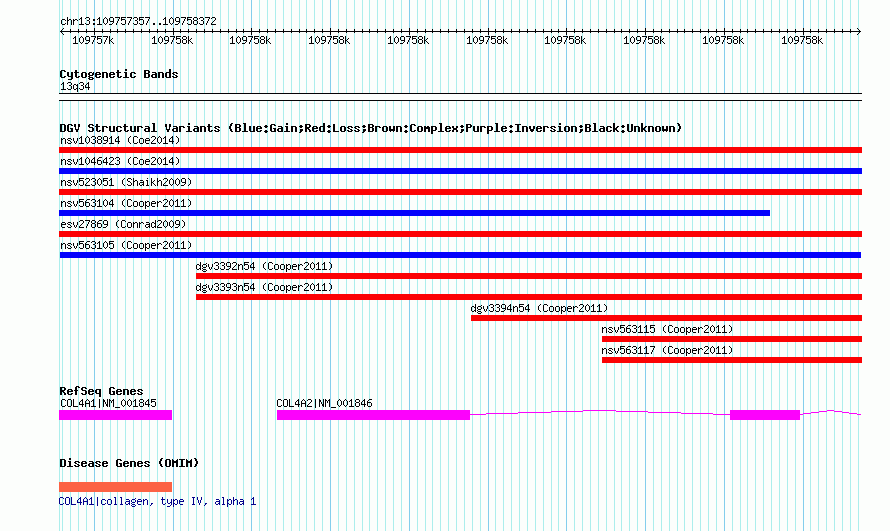
Task: Click the nsv563105 (Cooper2011) gain bar
Action: 460,255
